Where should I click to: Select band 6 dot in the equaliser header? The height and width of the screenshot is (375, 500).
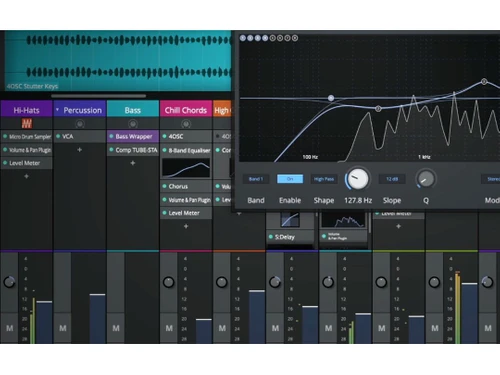coord(280,38)
